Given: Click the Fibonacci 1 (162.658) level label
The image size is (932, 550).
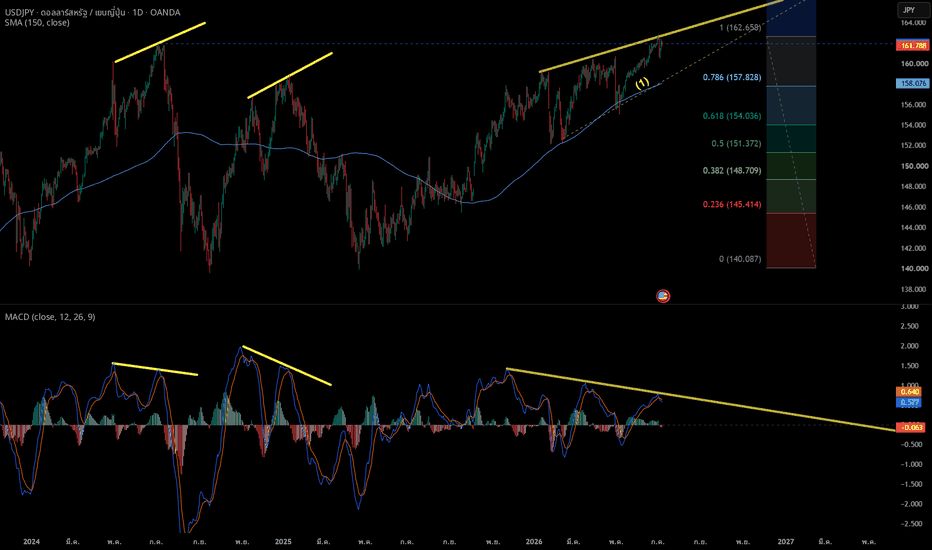Looking at the screenshot, I should point(740,28).
